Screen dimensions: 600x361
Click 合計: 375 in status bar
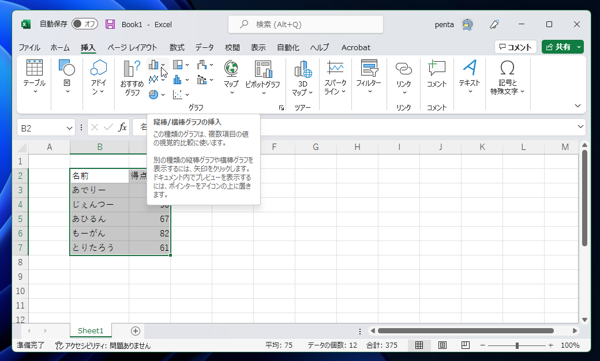click(x=382, y=345)
